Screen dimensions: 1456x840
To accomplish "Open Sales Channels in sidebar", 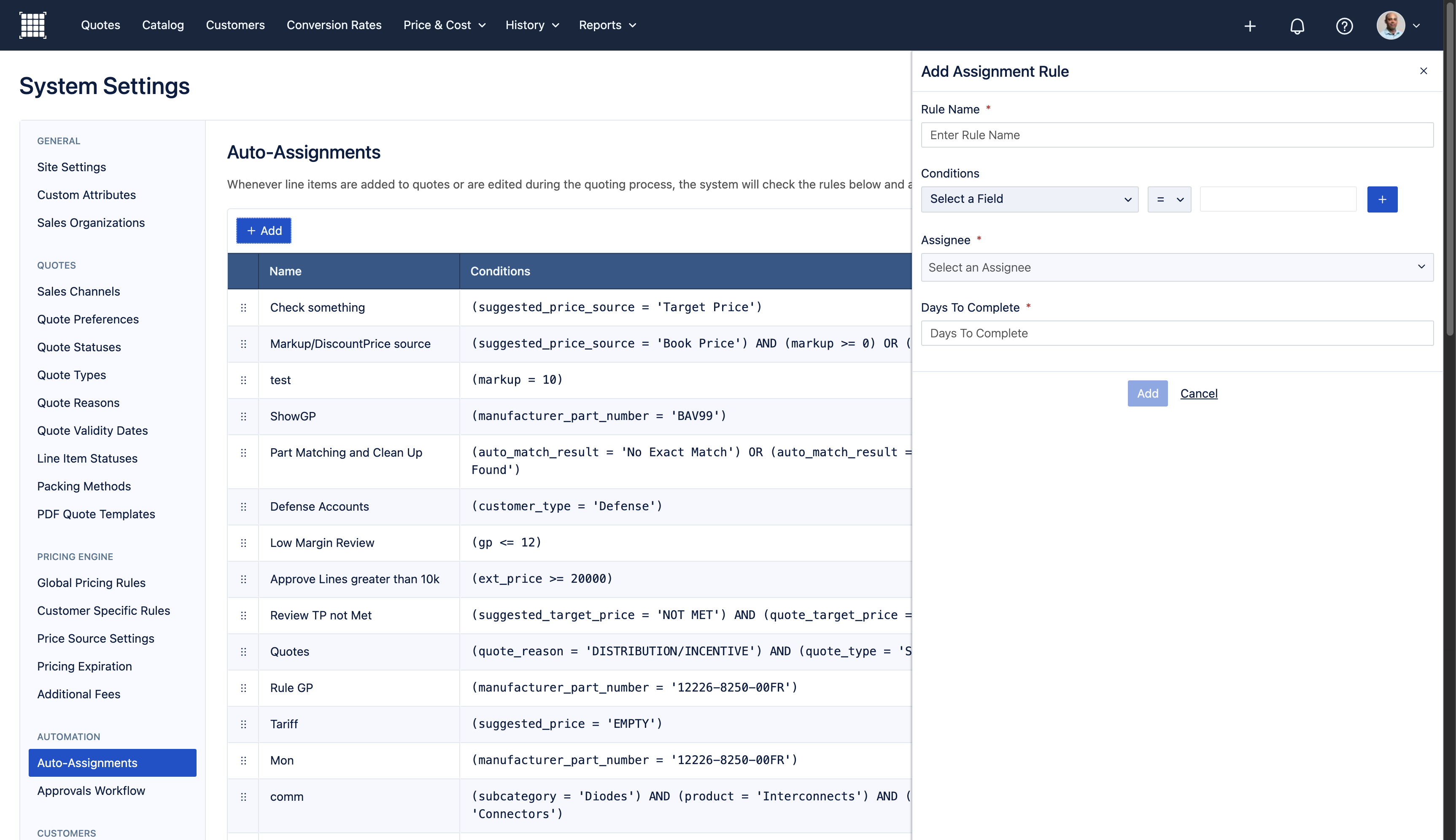I will tap(78, 291).
